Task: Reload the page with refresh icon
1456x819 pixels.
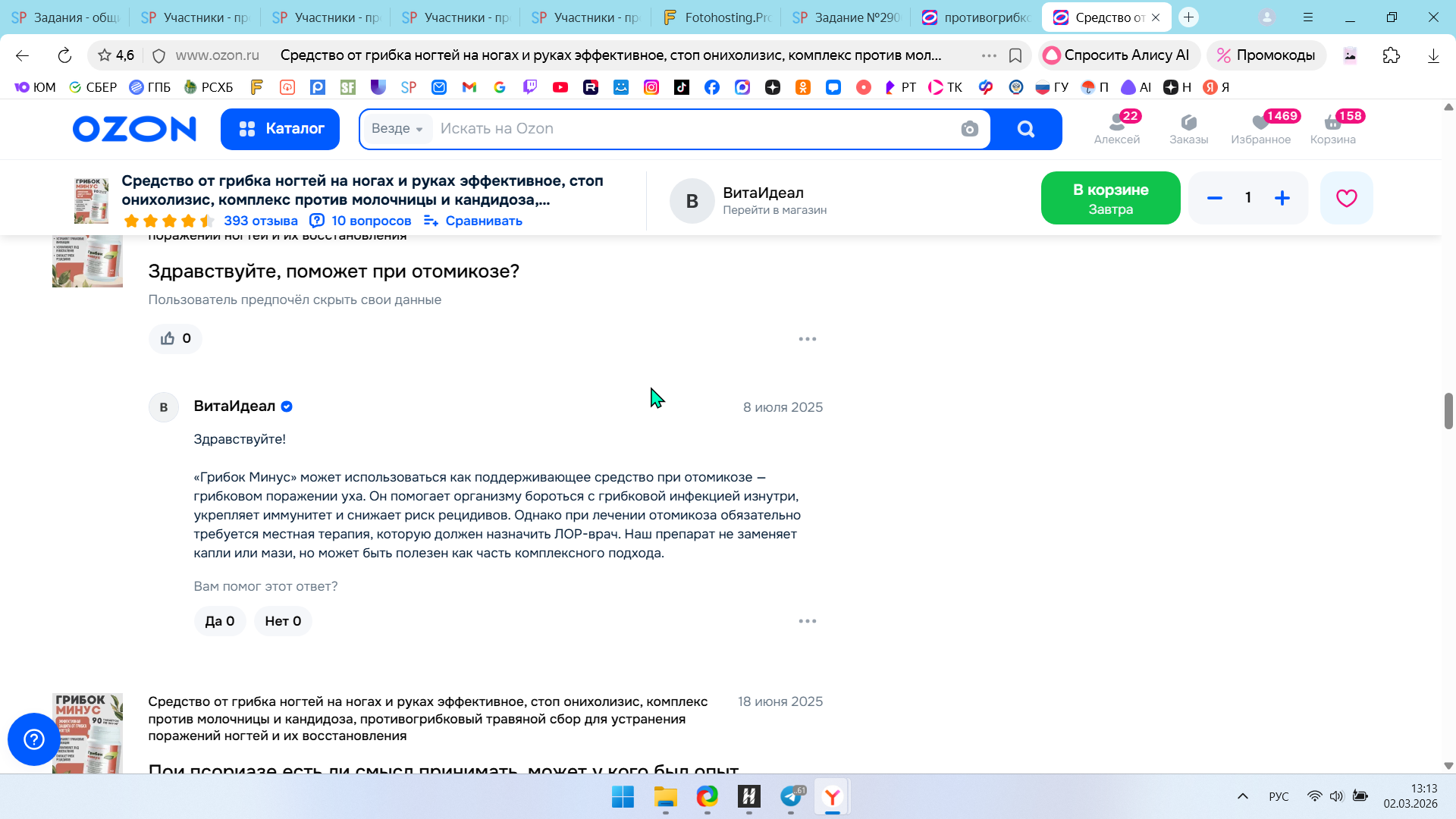Action: [x=64, y=55]
